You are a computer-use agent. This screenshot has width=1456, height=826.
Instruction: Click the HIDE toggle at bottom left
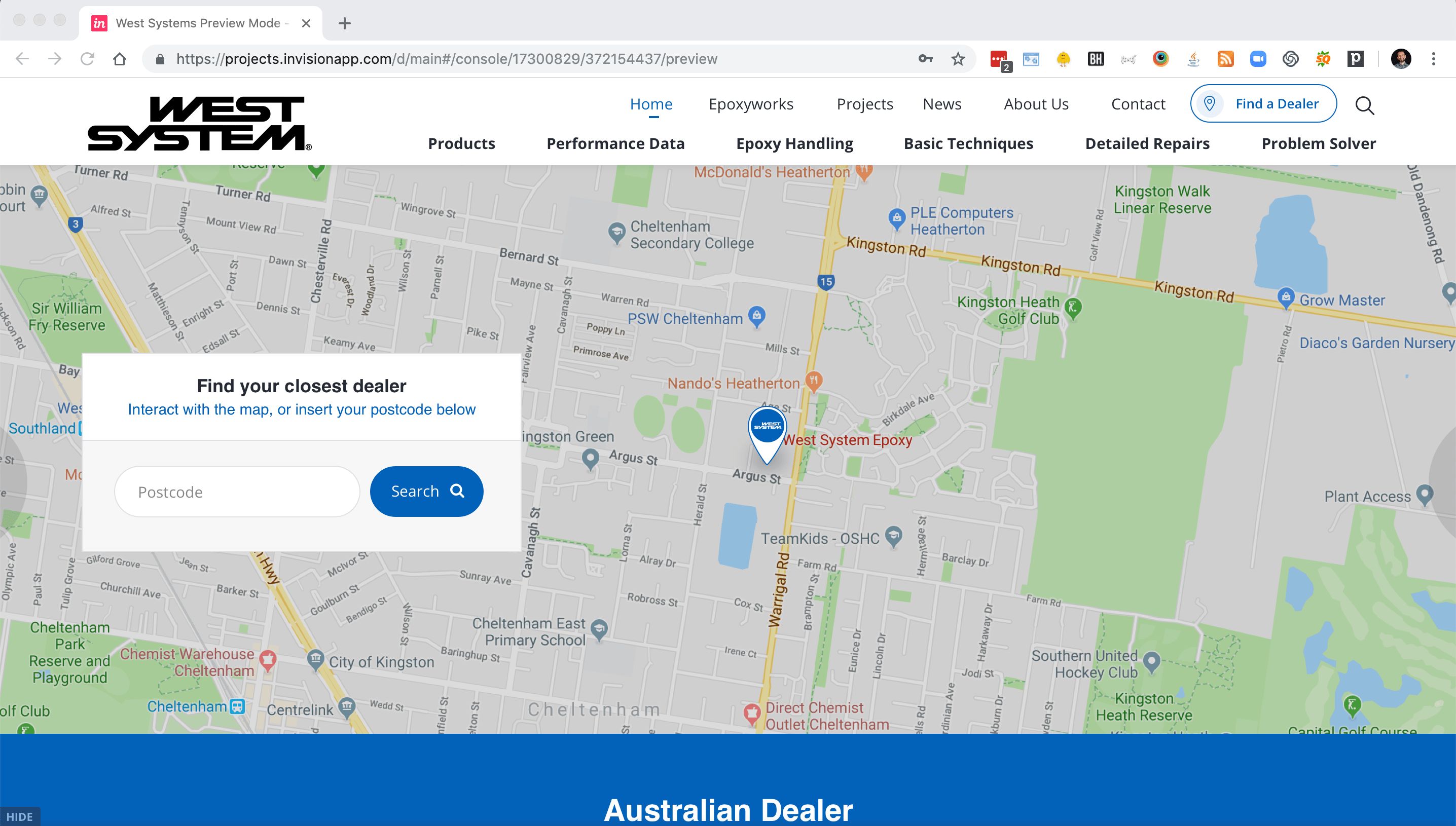20,816
